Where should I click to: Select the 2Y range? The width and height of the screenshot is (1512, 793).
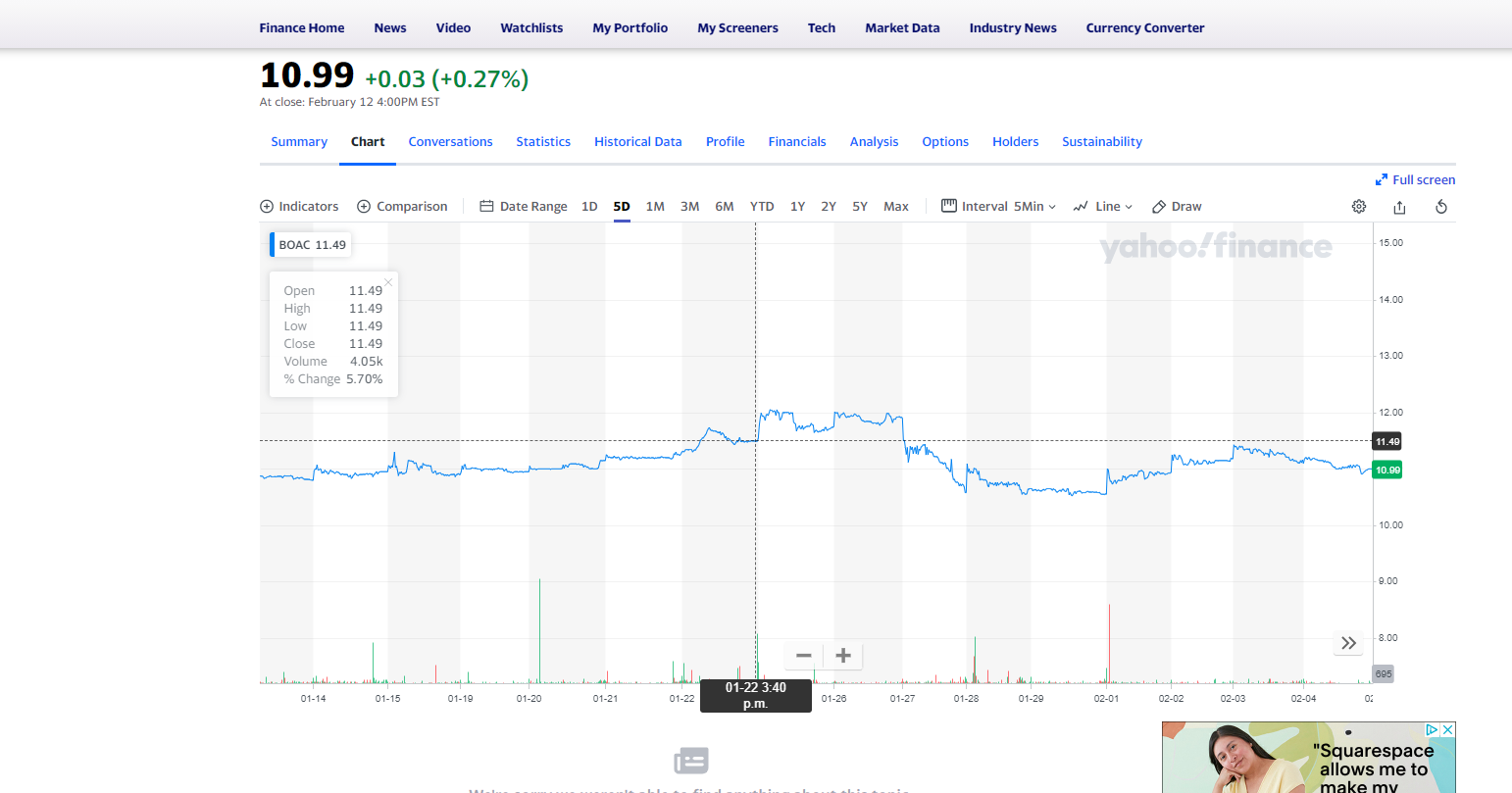829,207
